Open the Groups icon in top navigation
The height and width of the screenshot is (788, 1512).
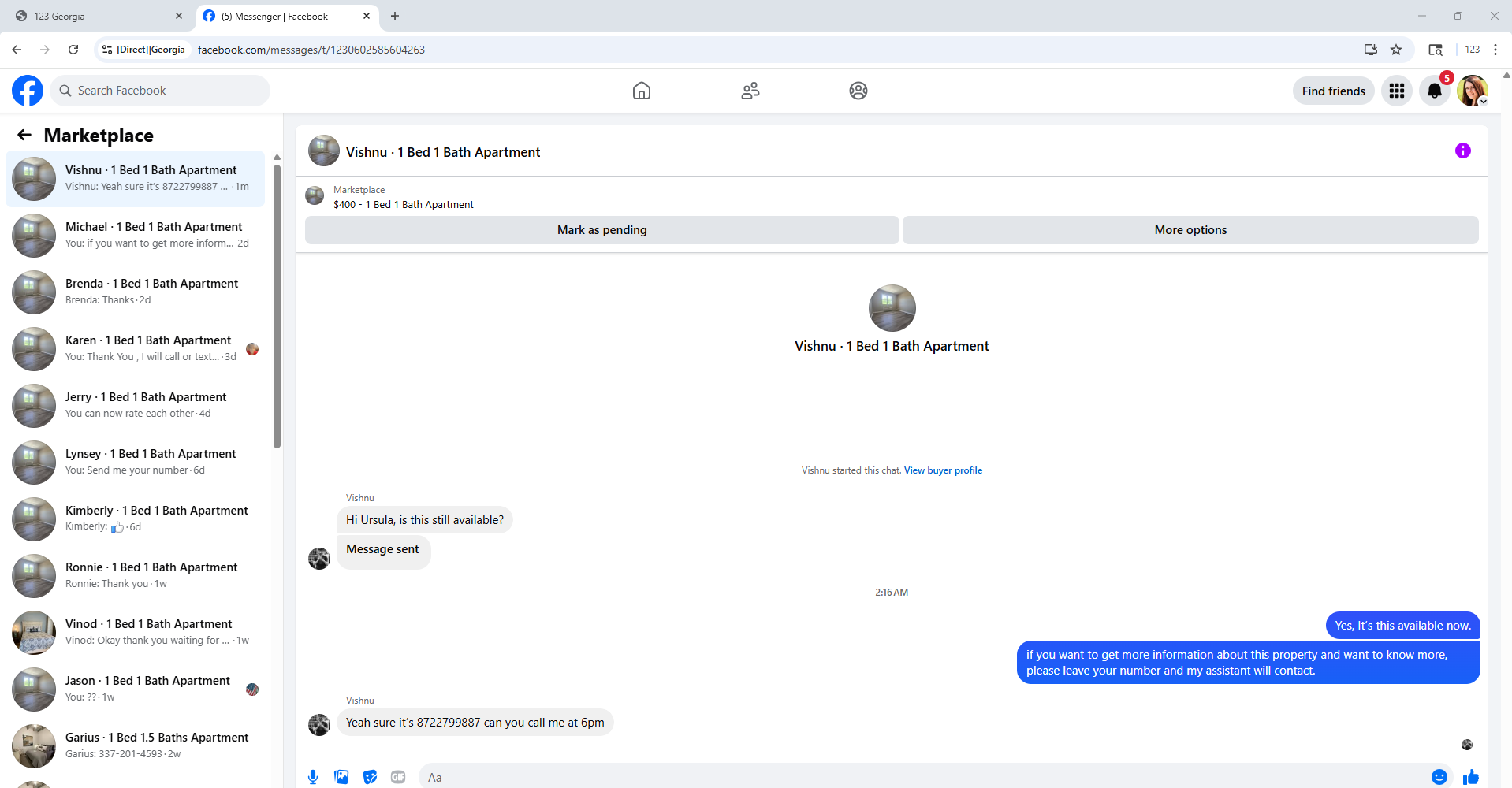coord(858,91)
